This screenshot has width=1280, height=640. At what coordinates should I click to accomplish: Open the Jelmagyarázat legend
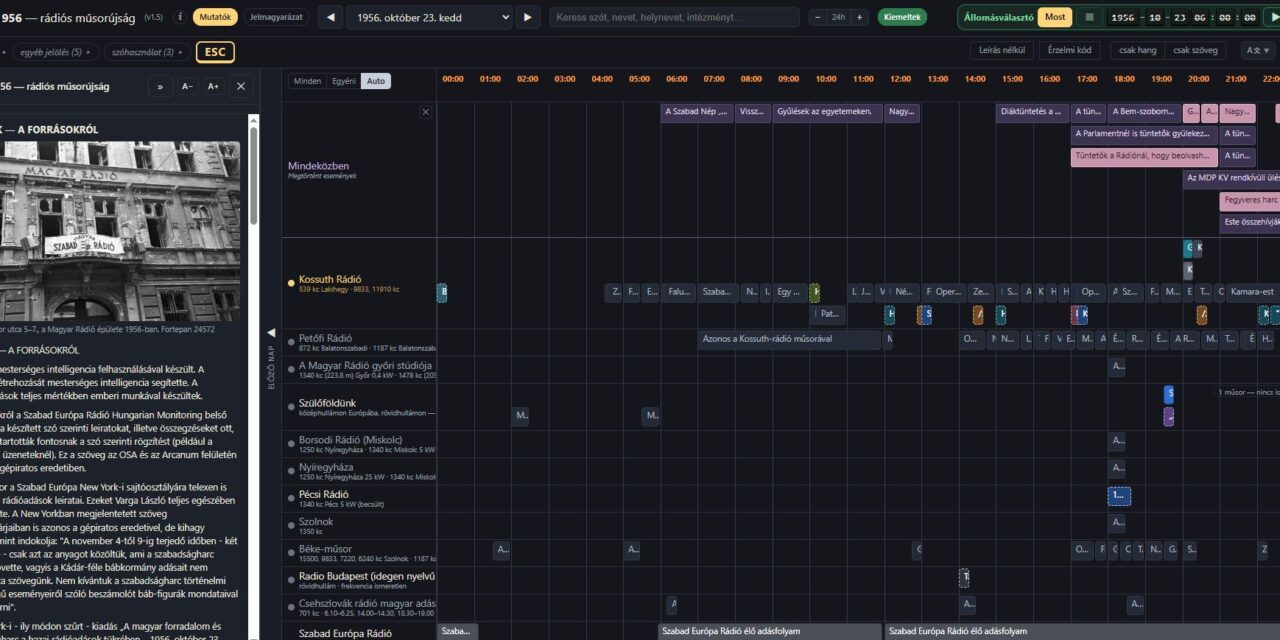point(277,17)
